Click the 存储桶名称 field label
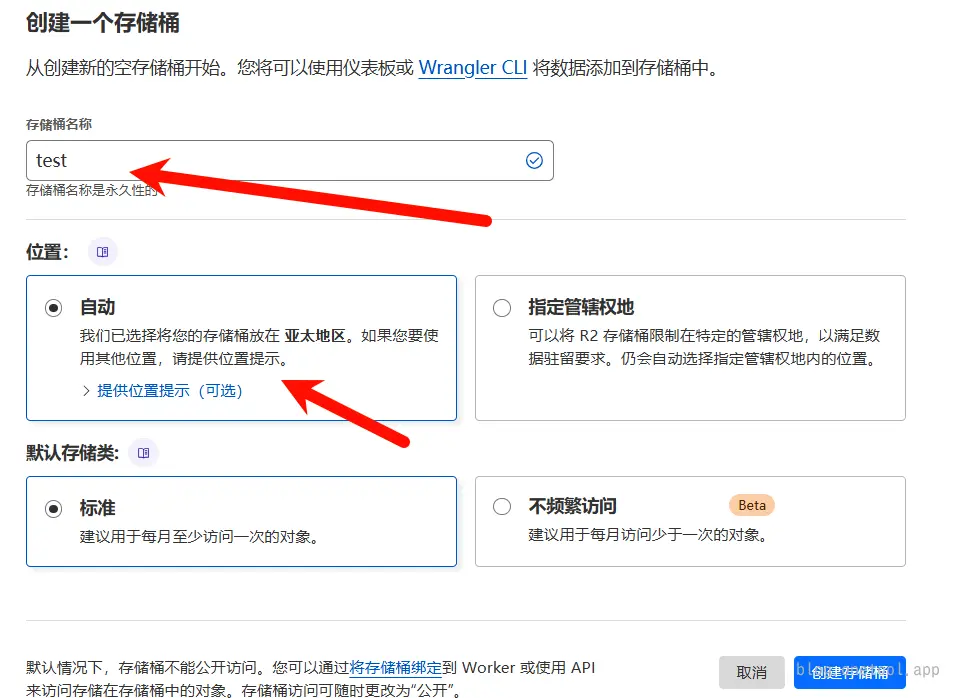This screenshot has height=698, width=960. [59, 124]
